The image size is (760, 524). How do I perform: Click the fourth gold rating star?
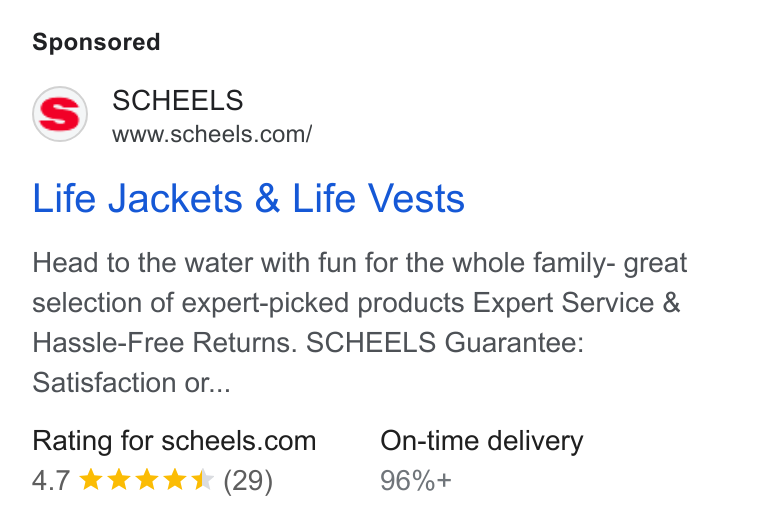pos(174,480)
